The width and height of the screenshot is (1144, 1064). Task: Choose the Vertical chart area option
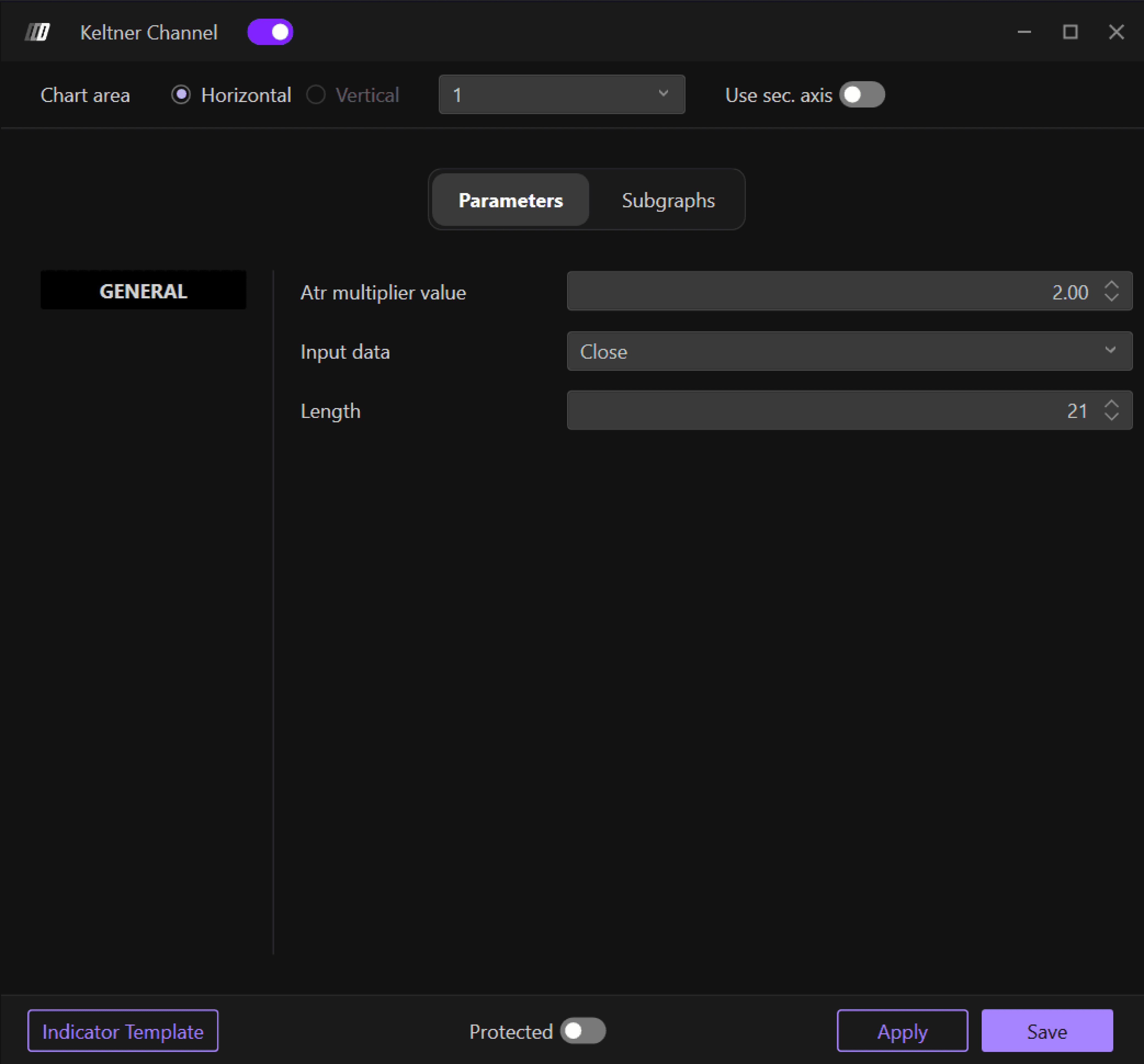coord(316,95)
